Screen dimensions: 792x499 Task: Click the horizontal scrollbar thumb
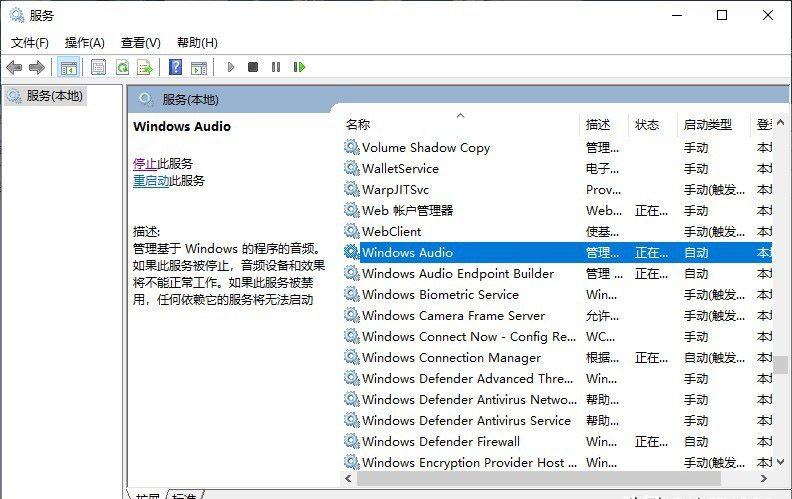pos(538,478)
